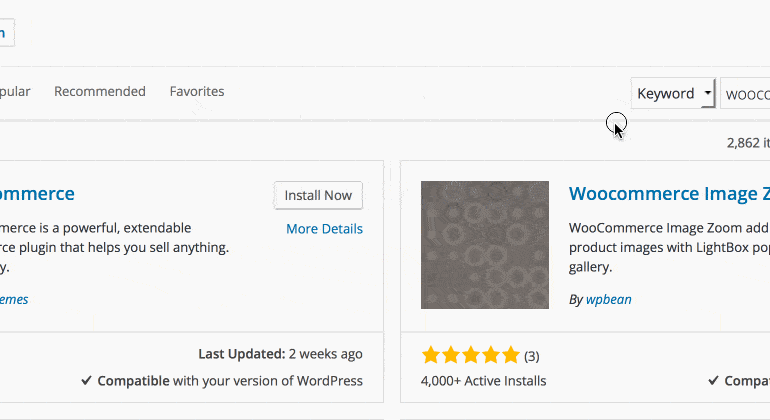Focus the plugin search field

tap(745, 93)
